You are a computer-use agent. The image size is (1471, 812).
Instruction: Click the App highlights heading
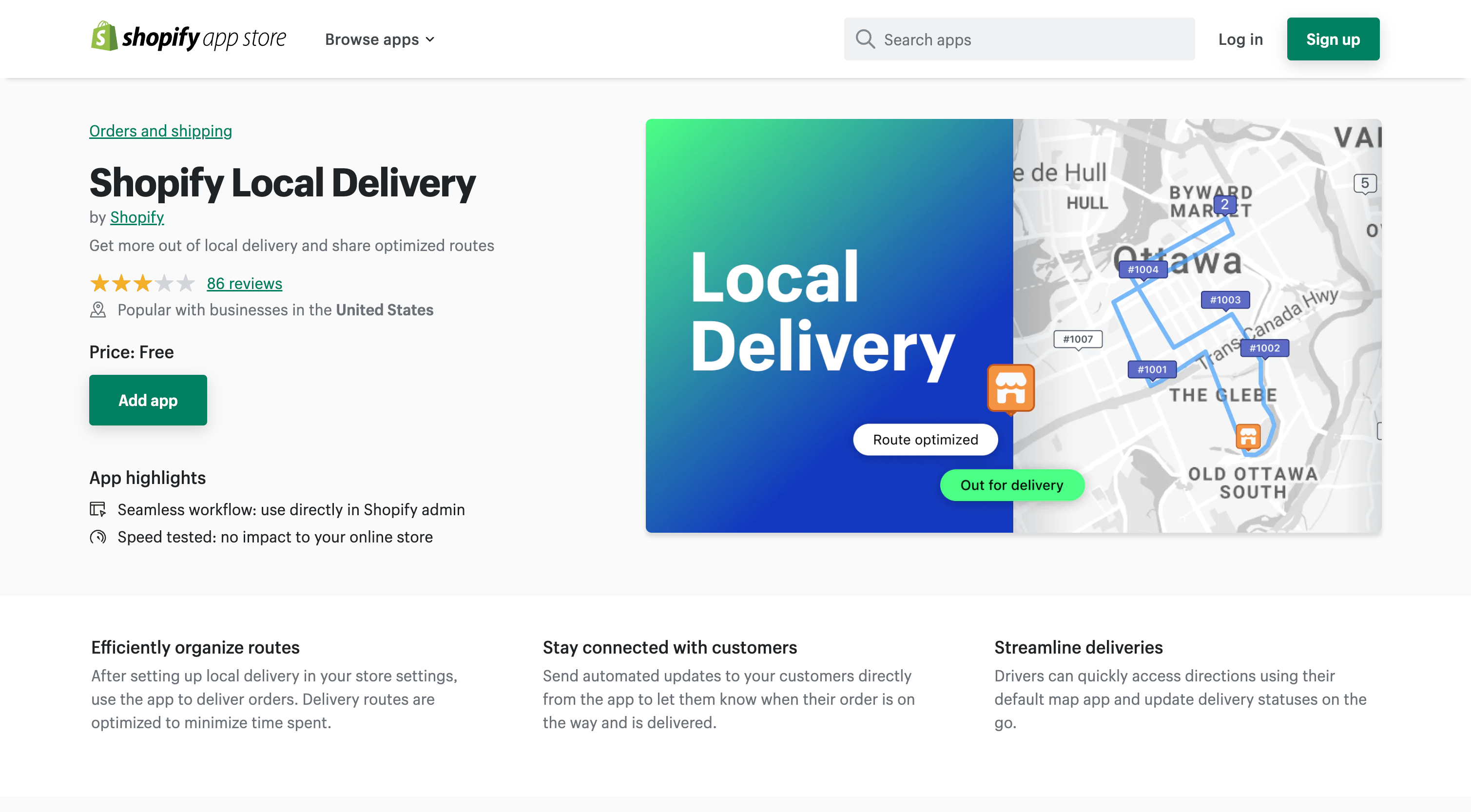pos(147,478)
